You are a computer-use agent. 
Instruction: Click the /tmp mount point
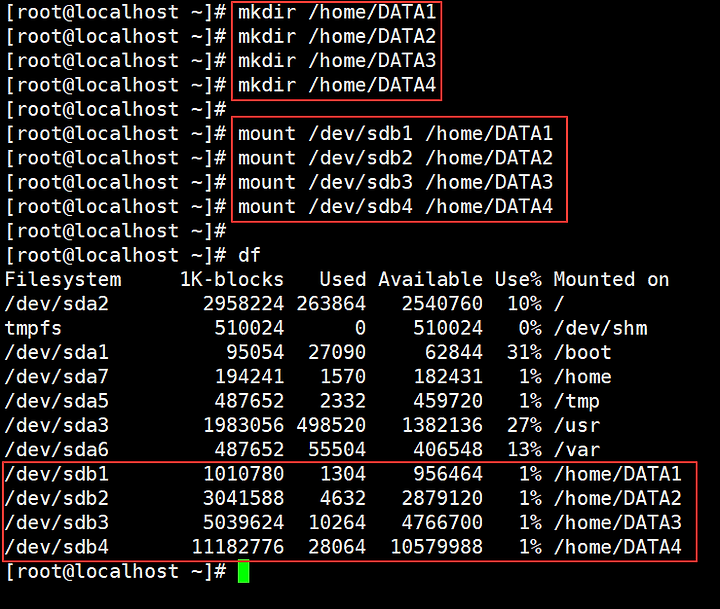(577, 402)
